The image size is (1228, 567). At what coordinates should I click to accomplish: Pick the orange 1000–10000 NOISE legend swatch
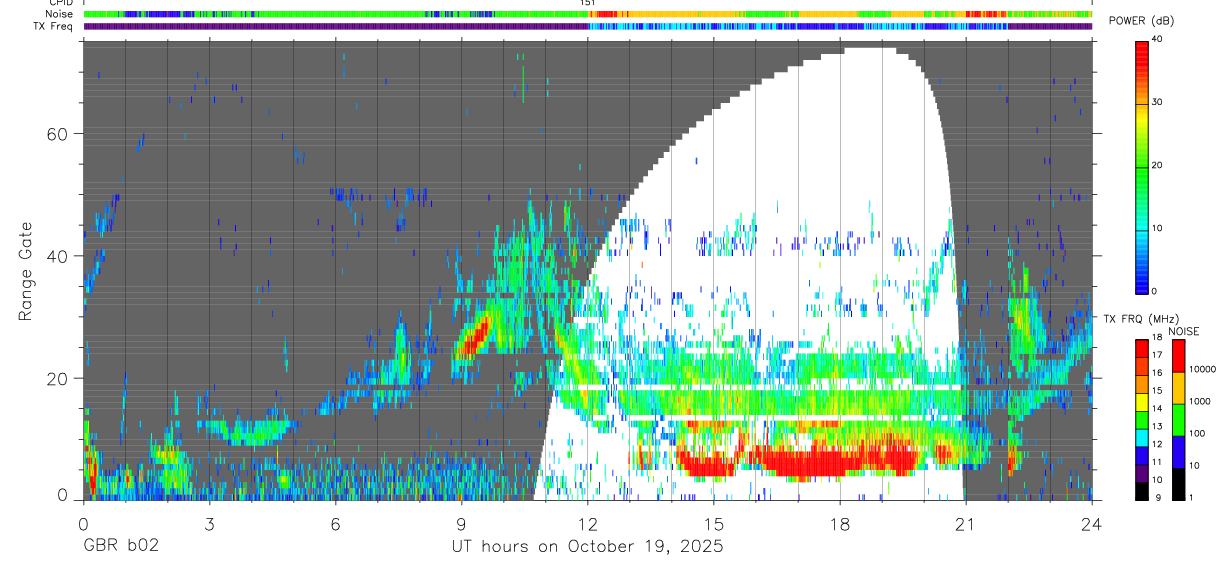click(x=1178, y=388)
